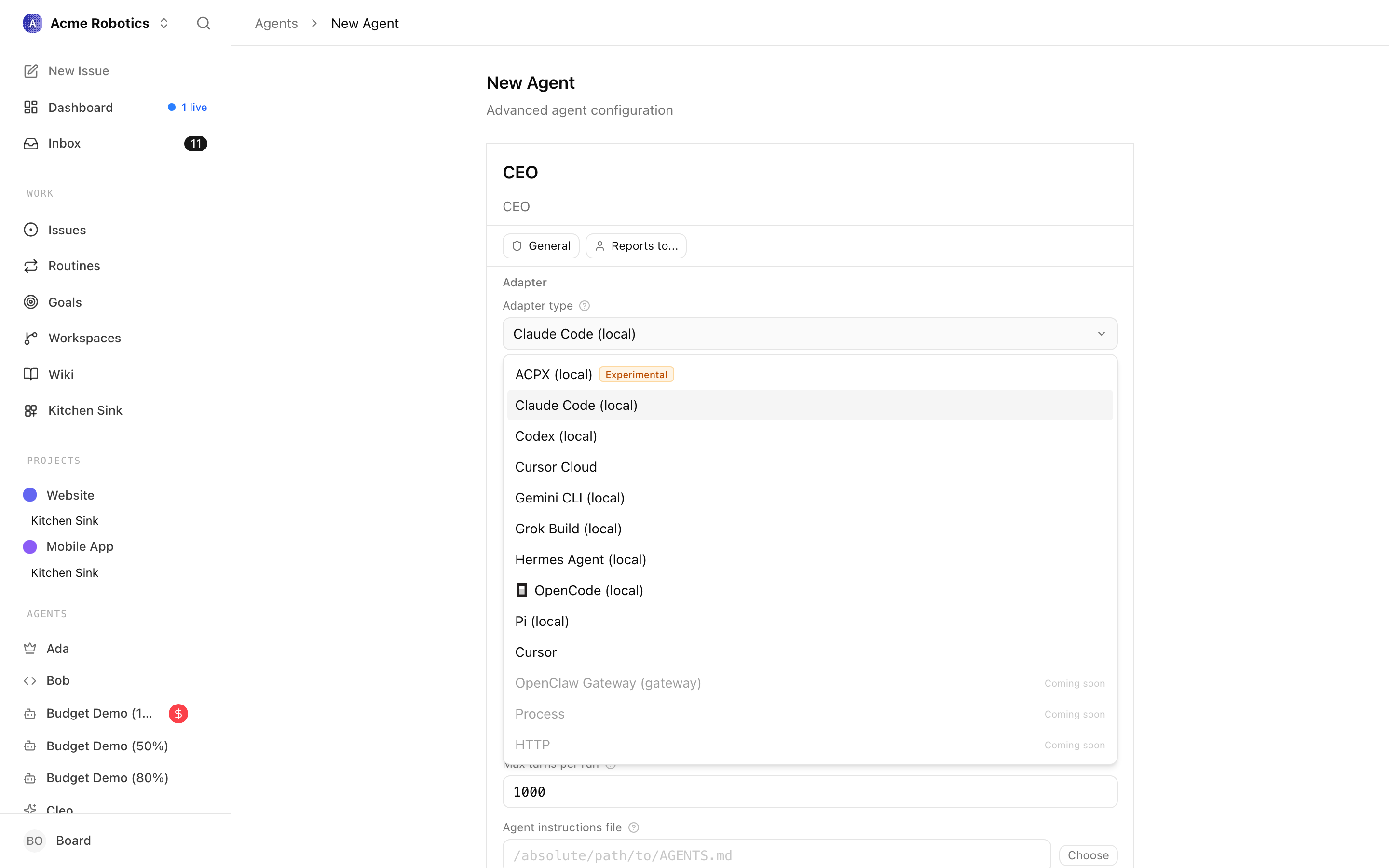The height and width of the screenshot is (868, 1389).
Task: Select Cursor Cloud adapter
Action: (x=810, y=467)
